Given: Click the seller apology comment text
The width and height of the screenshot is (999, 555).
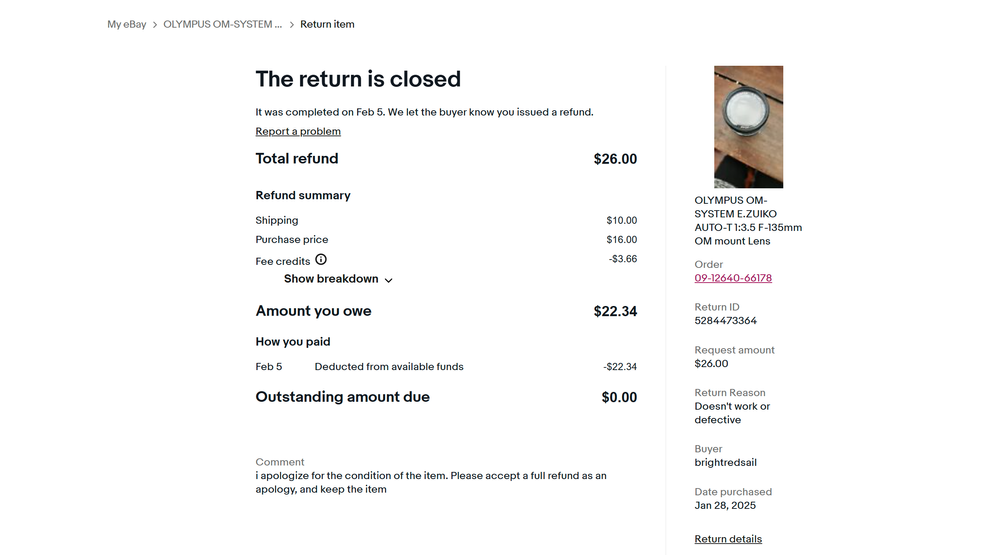Looking at the screenshot, I should (x=431, y=482).
